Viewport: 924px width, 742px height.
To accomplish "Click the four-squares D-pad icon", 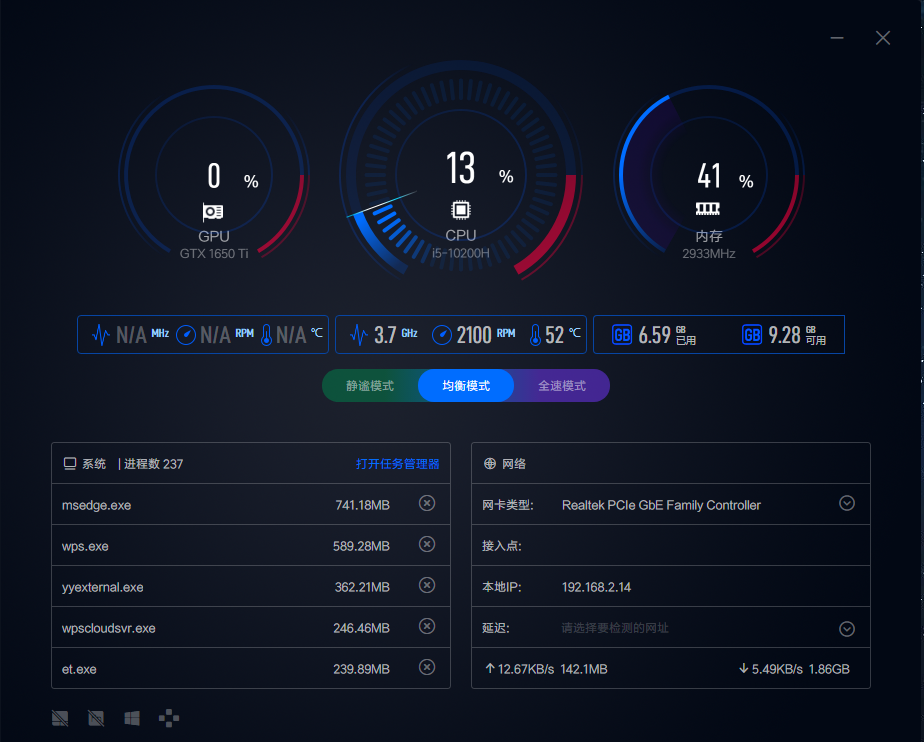I will tap(170, 718).
